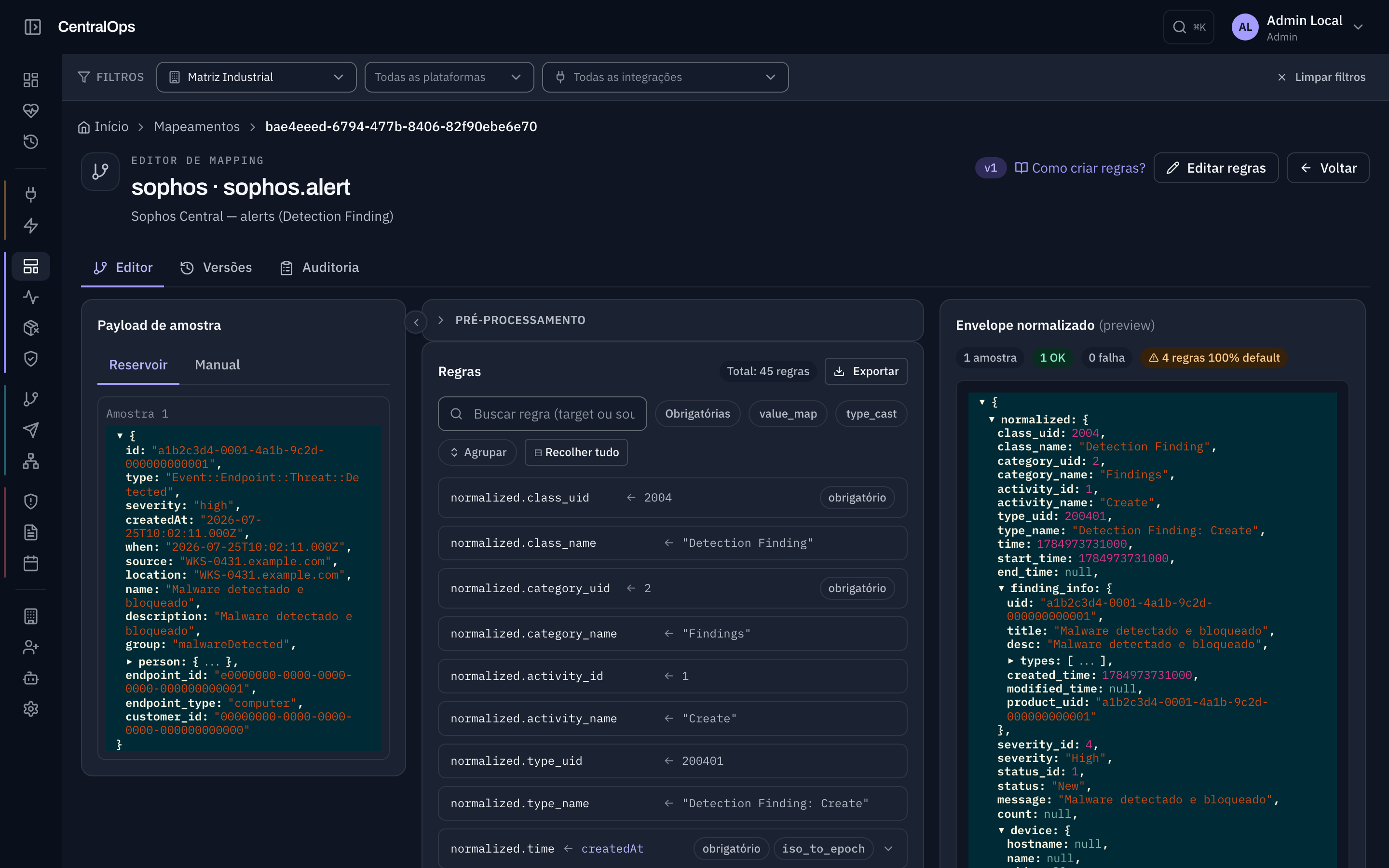This screenshot has width=1389, height=868.
Task: Switch to the Editor tab
Action: click(x=123, y=268)
